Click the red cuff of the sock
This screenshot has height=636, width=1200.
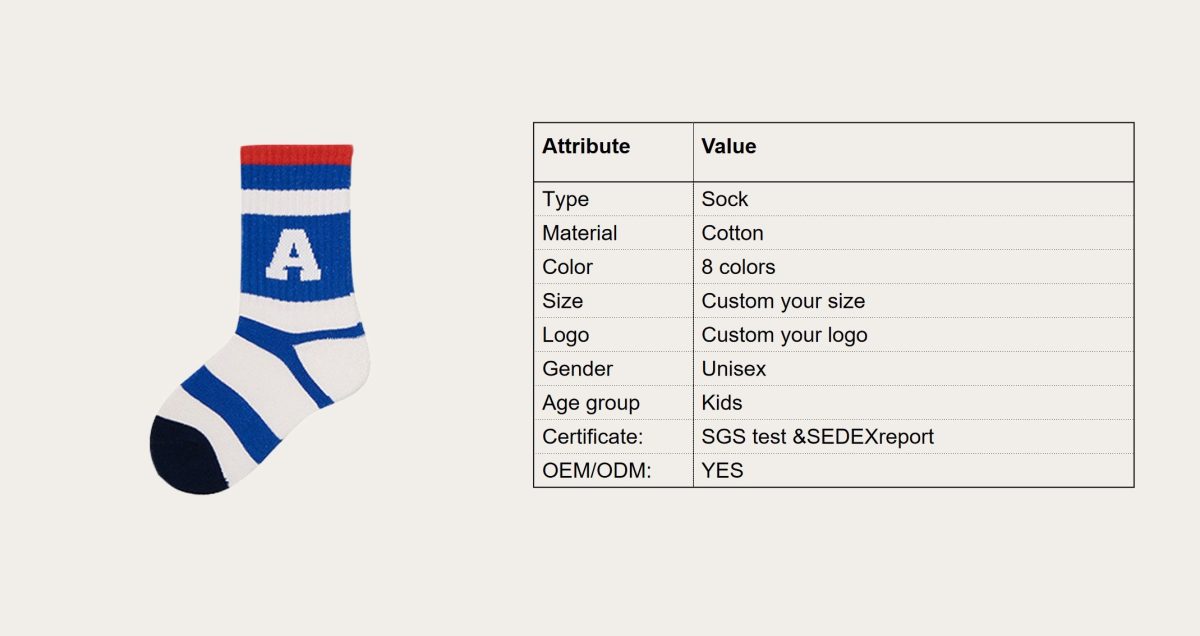pyautogui.click(x=296, y=155)
